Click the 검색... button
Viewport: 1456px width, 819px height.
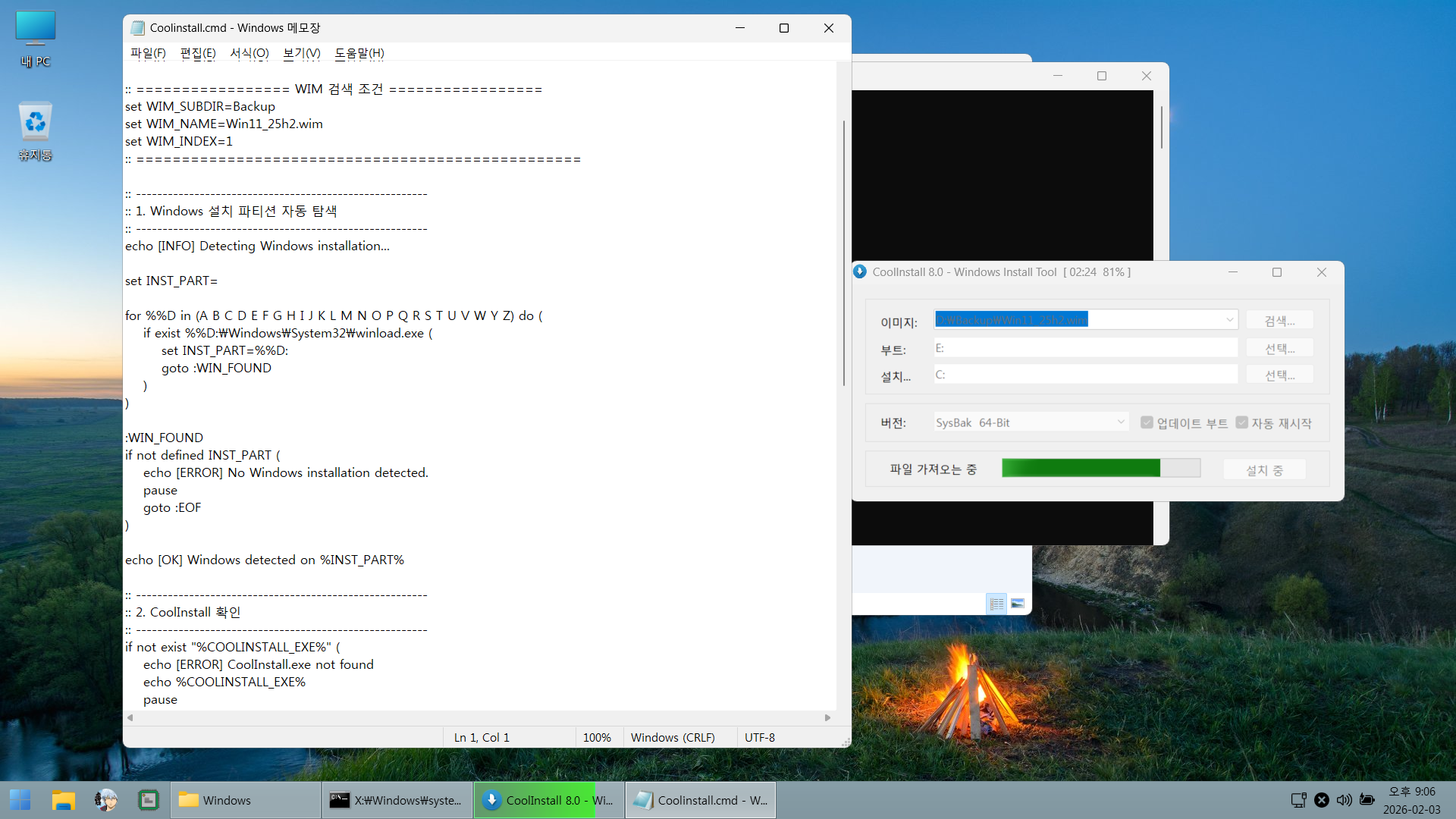(x=1279, y=321)
